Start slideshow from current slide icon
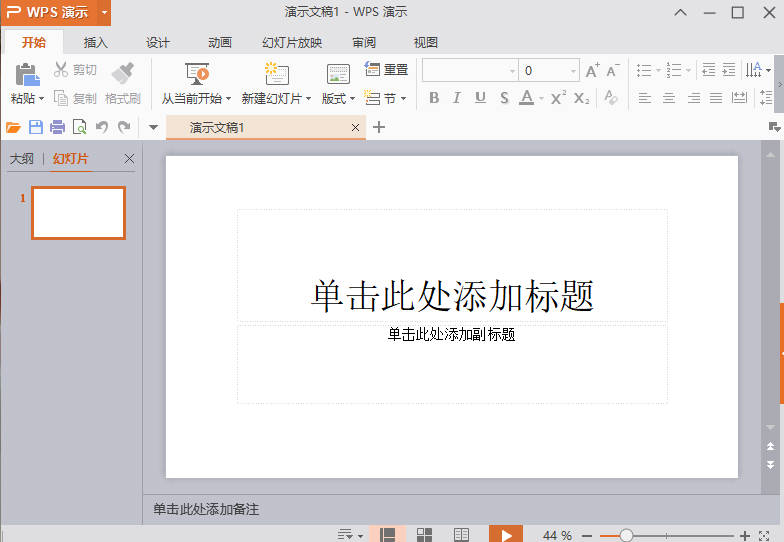 point(197,74)
